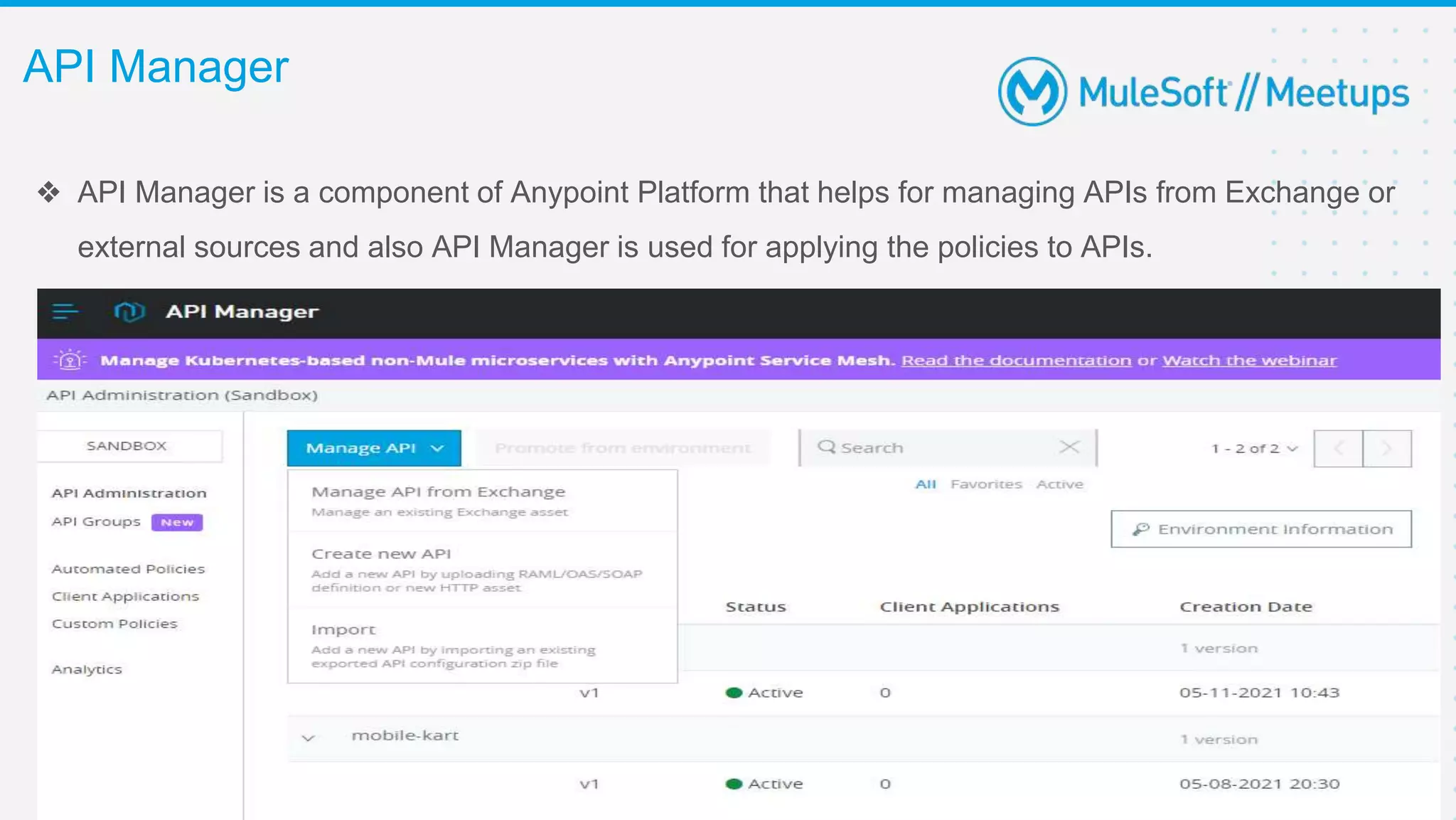Click the Status column header
Viewport: 1456px width, 820px height.
(x=755, y=607)
